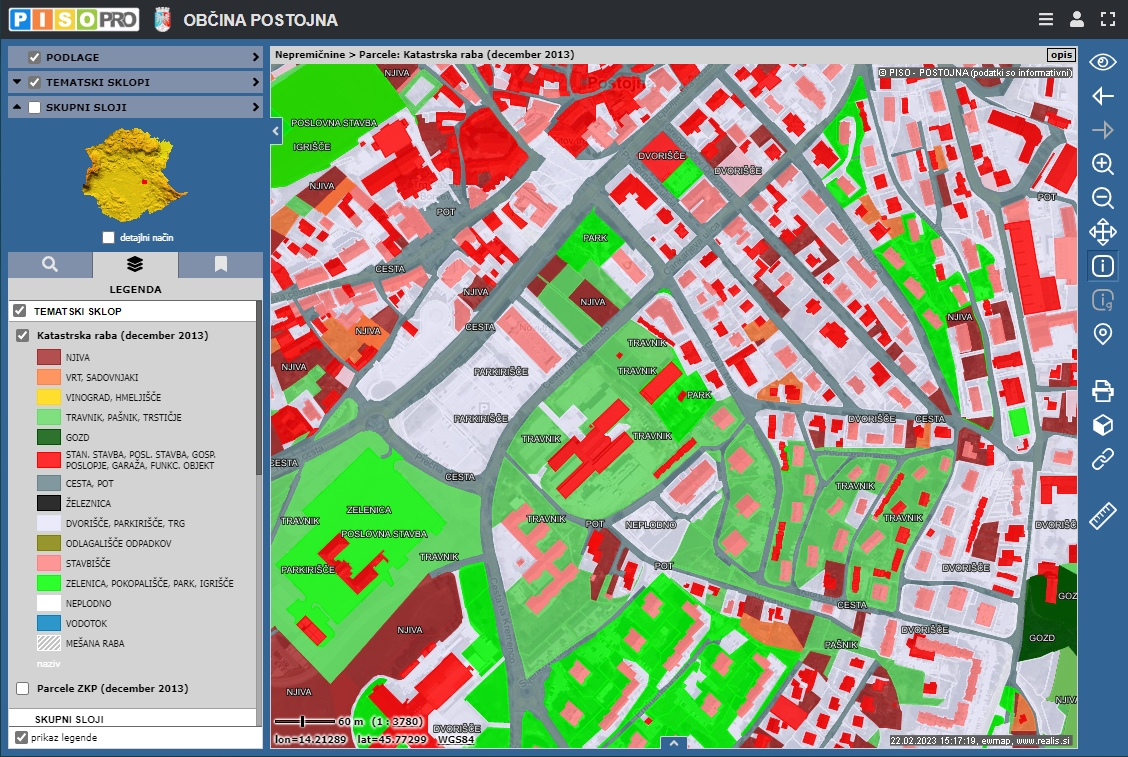Select the pan map arrows tool
1128x757 pixels.
(1102, 232)
